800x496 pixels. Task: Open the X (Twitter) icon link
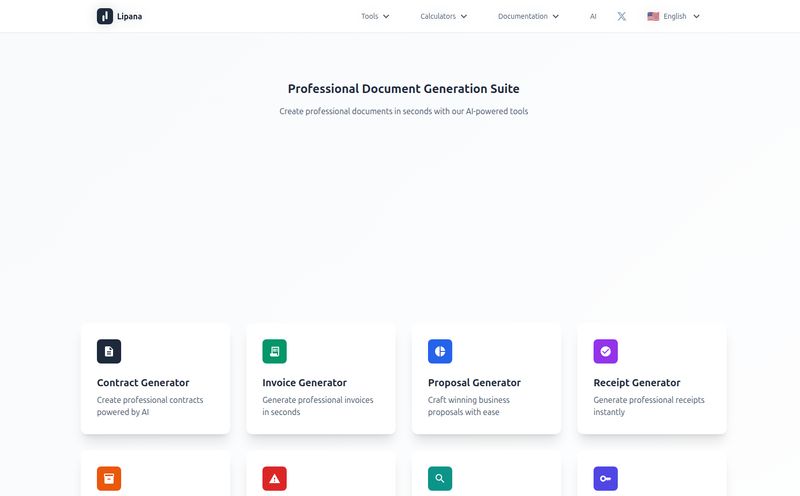(621, 16)
